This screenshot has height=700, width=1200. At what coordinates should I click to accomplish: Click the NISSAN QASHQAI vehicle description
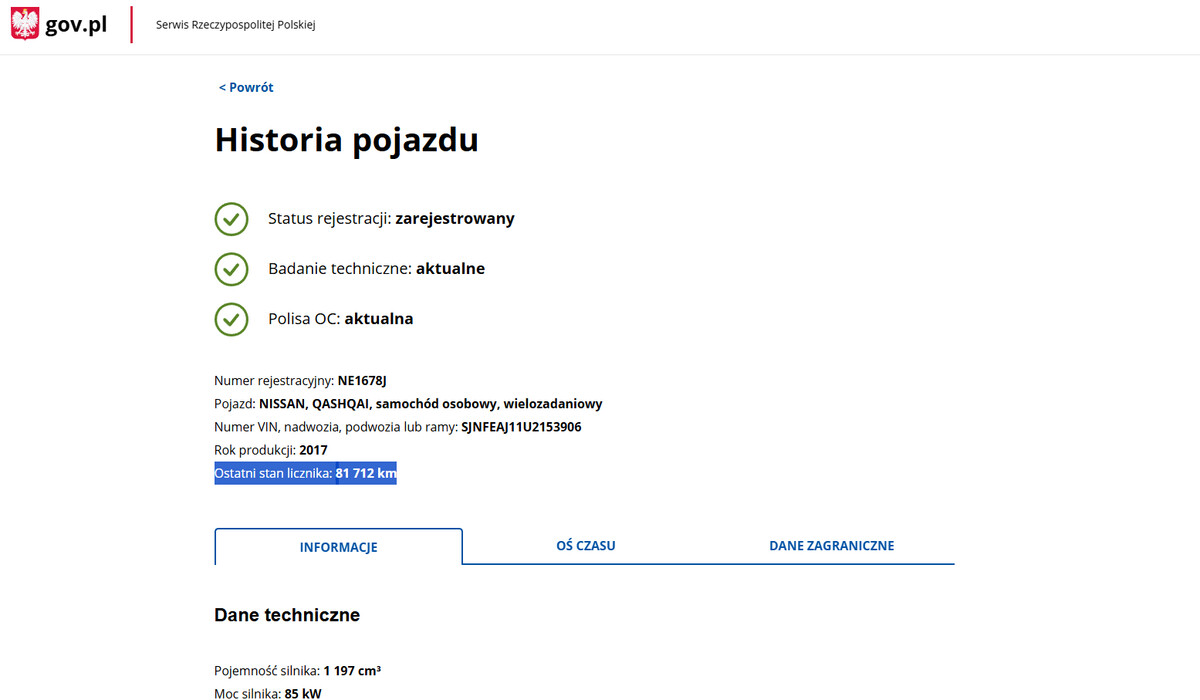click(430, 404)
